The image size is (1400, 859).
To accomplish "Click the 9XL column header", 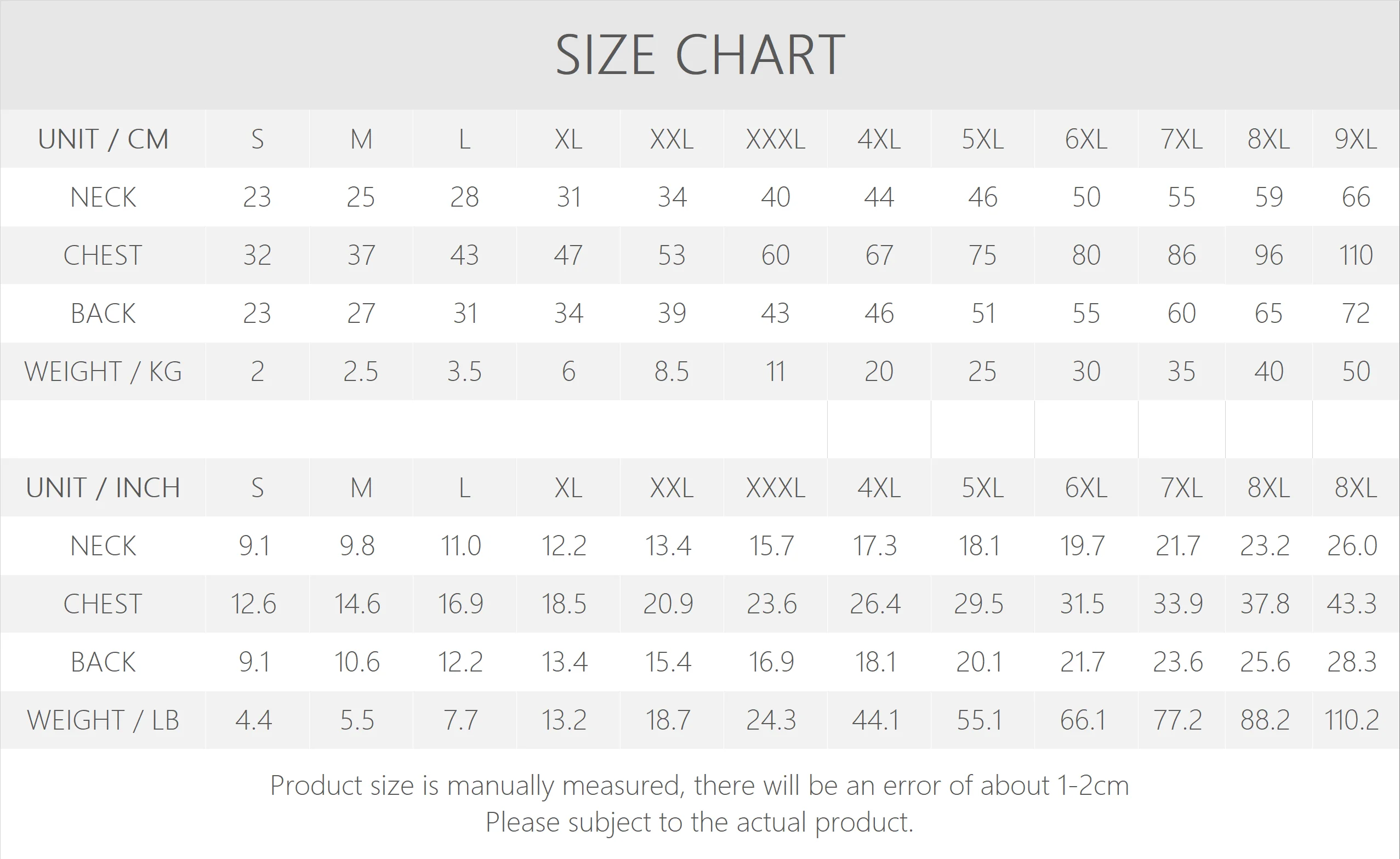I will tap(1356, 139).
